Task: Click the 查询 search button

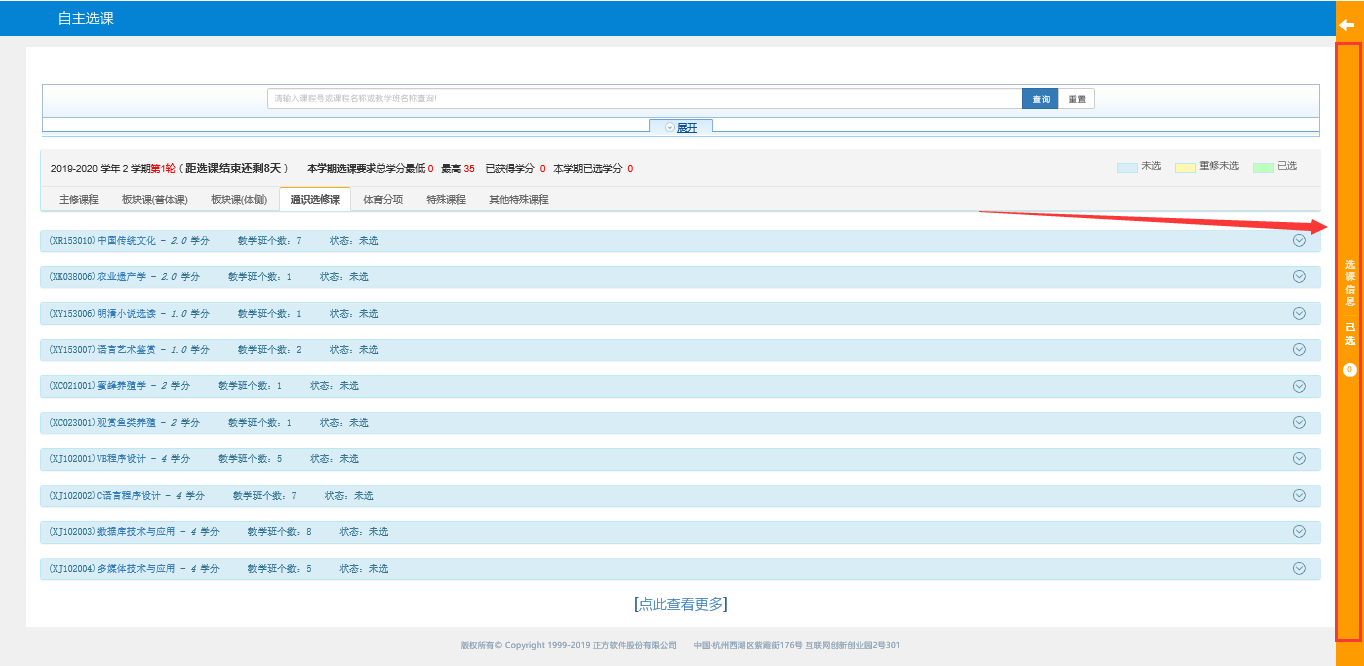Action: [1040, 99]
